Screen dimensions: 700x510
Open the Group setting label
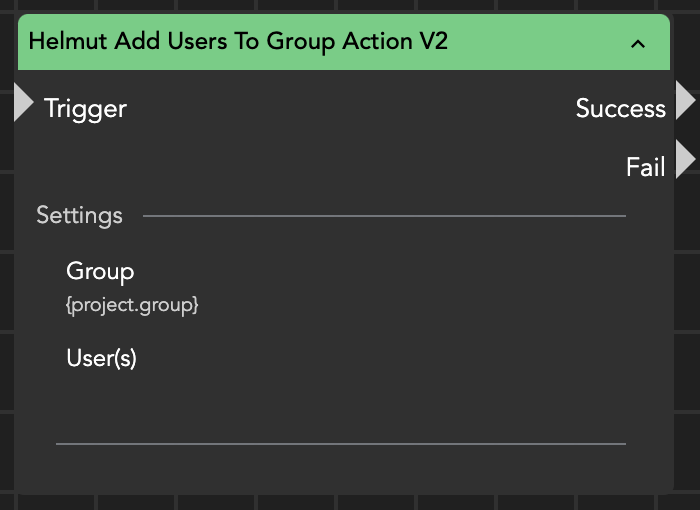(100, 271)
